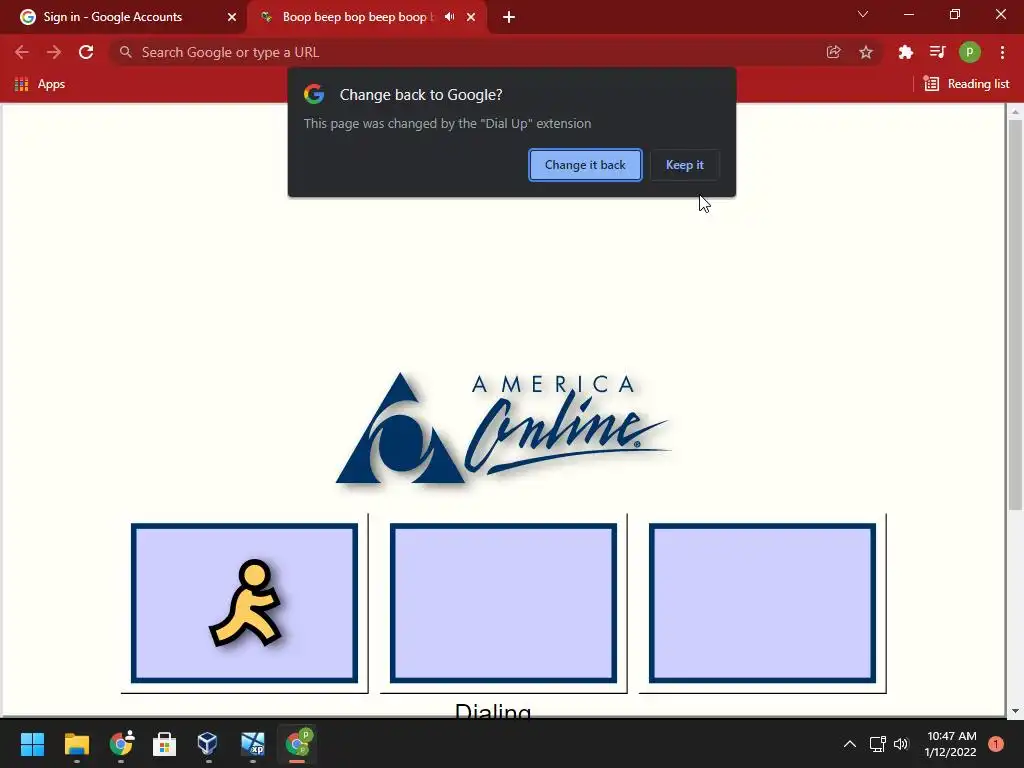Open volume speaker tray icon

pyautogui.click(x=901, y=744)
